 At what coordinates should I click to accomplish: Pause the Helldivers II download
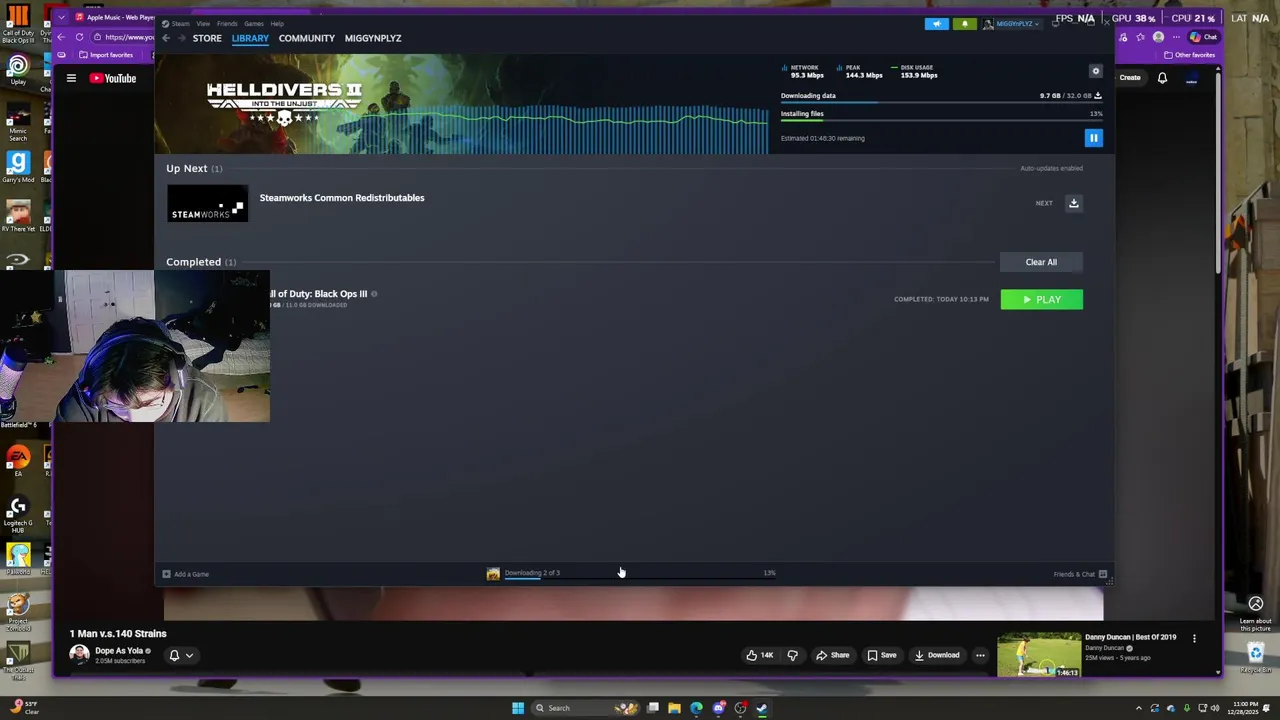[1093, 139]
